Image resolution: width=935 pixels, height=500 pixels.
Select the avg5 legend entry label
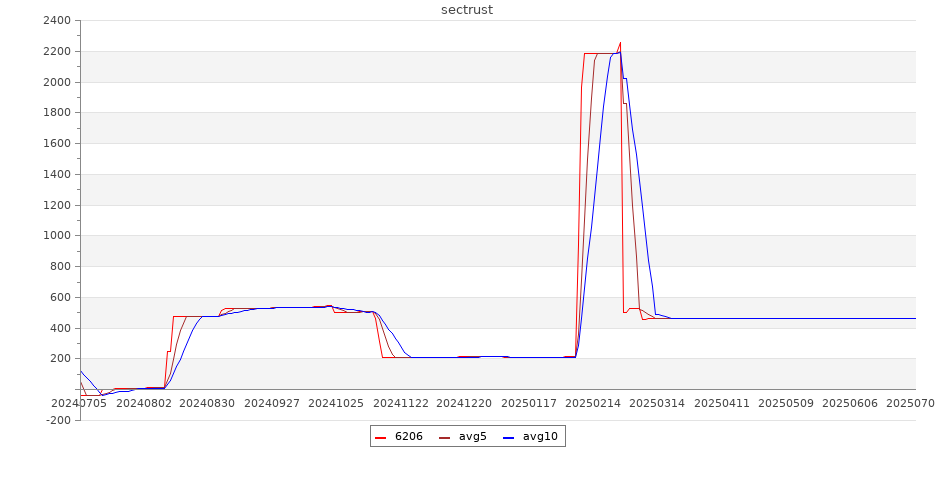click(472, 436)
